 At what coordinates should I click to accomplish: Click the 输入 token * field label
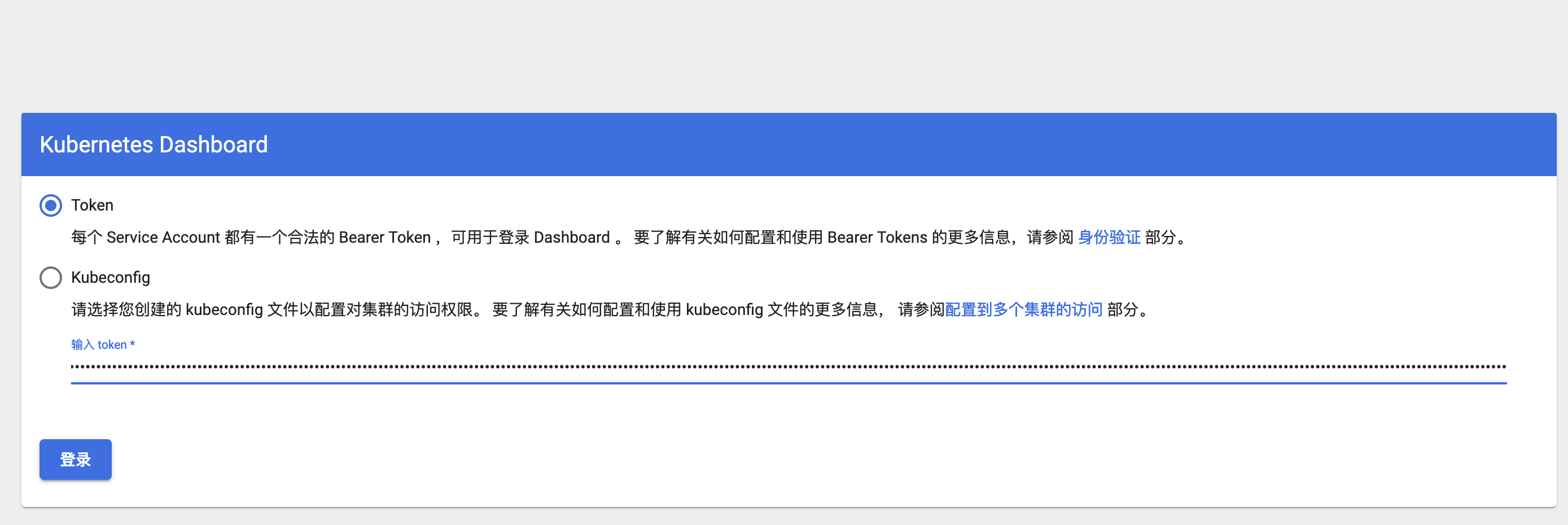tap(103, 345)
